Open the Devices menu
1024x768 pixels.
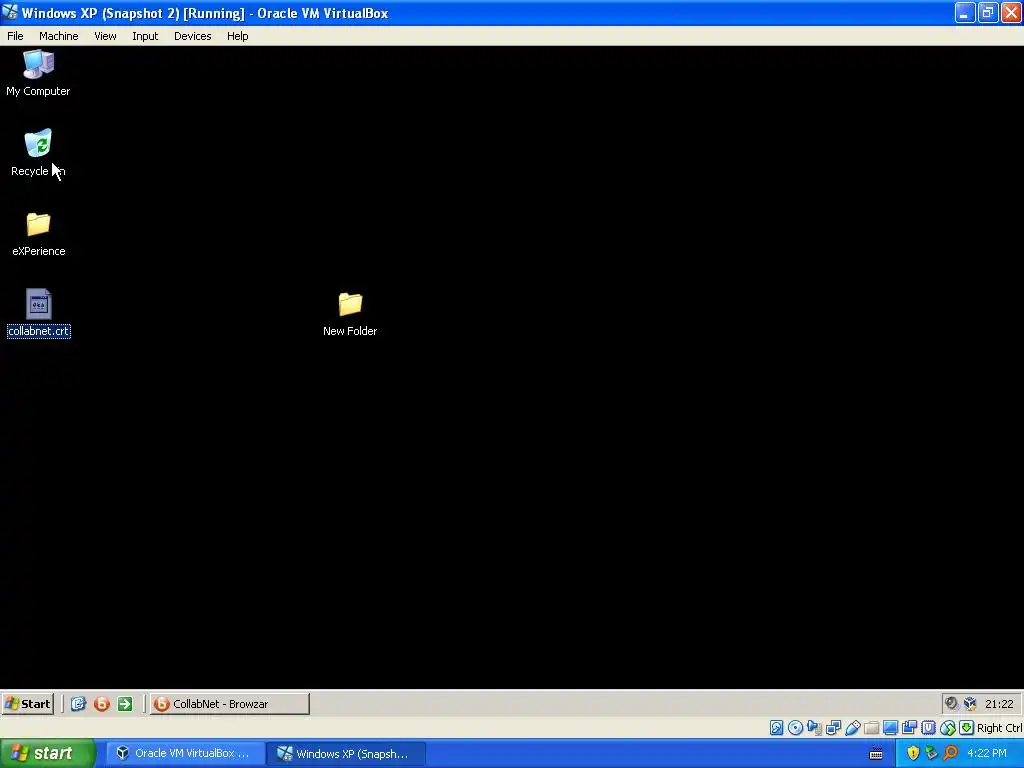pos(193,36)
